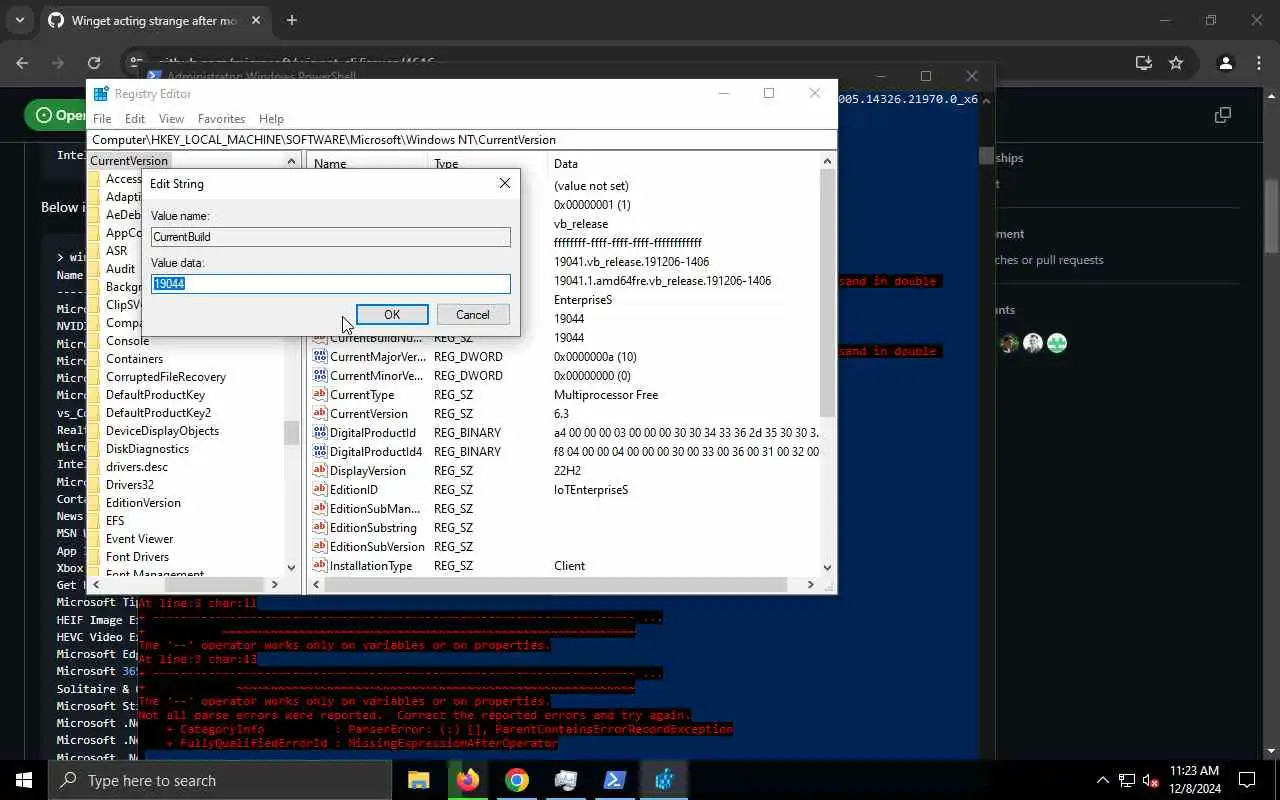Screen dimensions: 1280x800
Task: Switch to Chrome on the taskbar
Action: click(517, 780)
